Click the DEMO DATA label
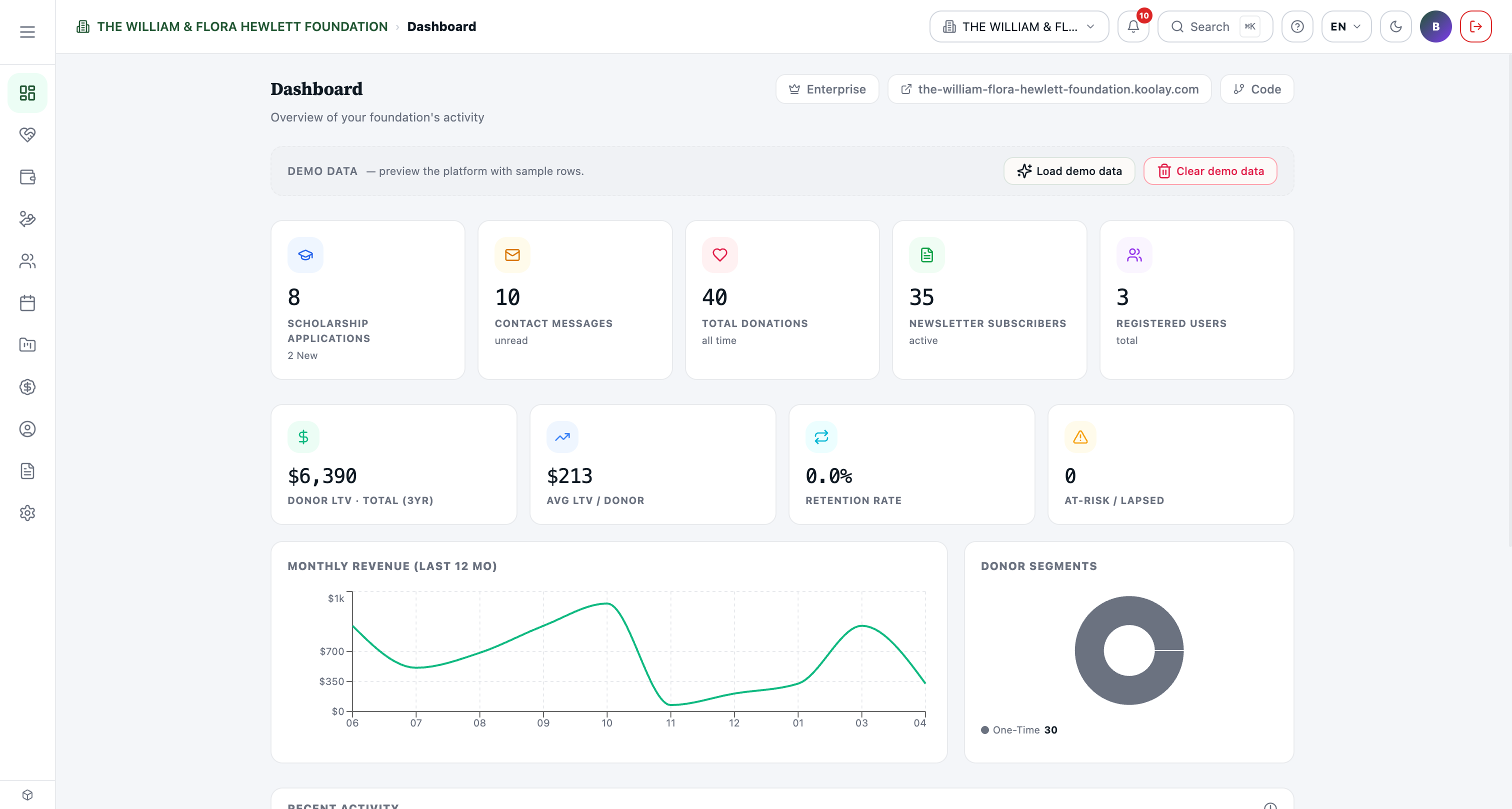Viewport: 1512px width, 809px height. (322, 171)
